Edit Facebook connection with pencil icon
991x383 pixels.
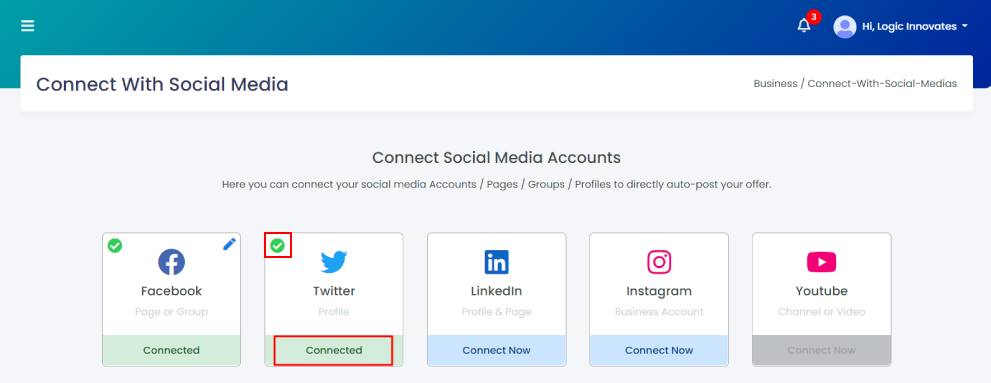[x=229, y=244]
